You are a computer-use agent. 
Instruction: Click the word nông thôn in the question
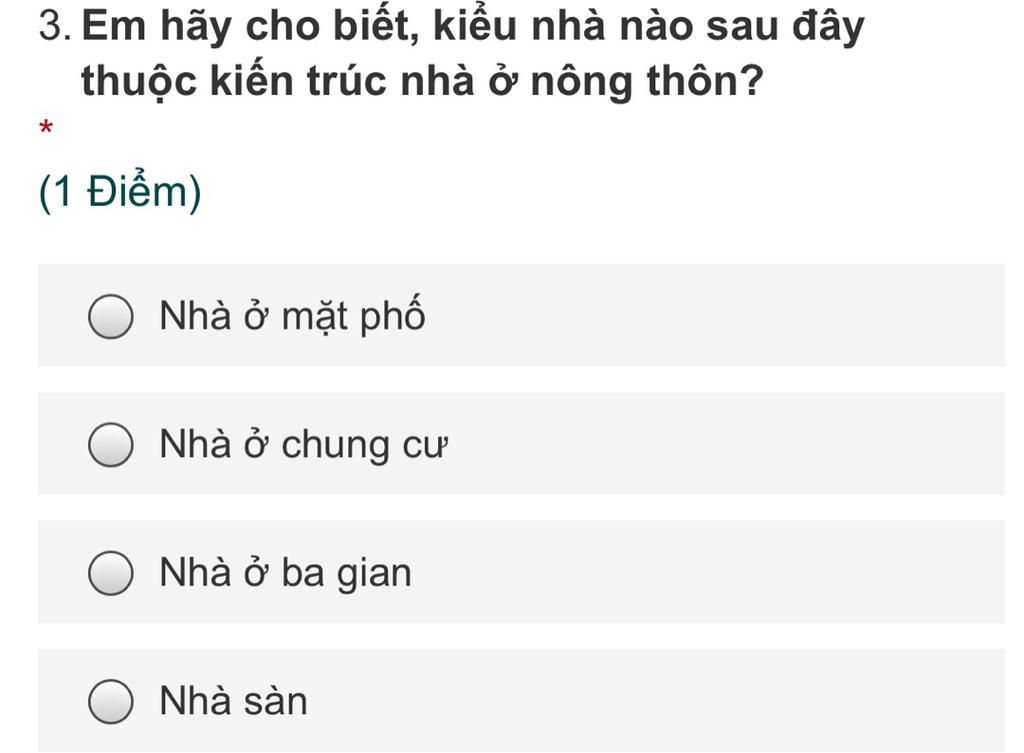coord(647,82)
